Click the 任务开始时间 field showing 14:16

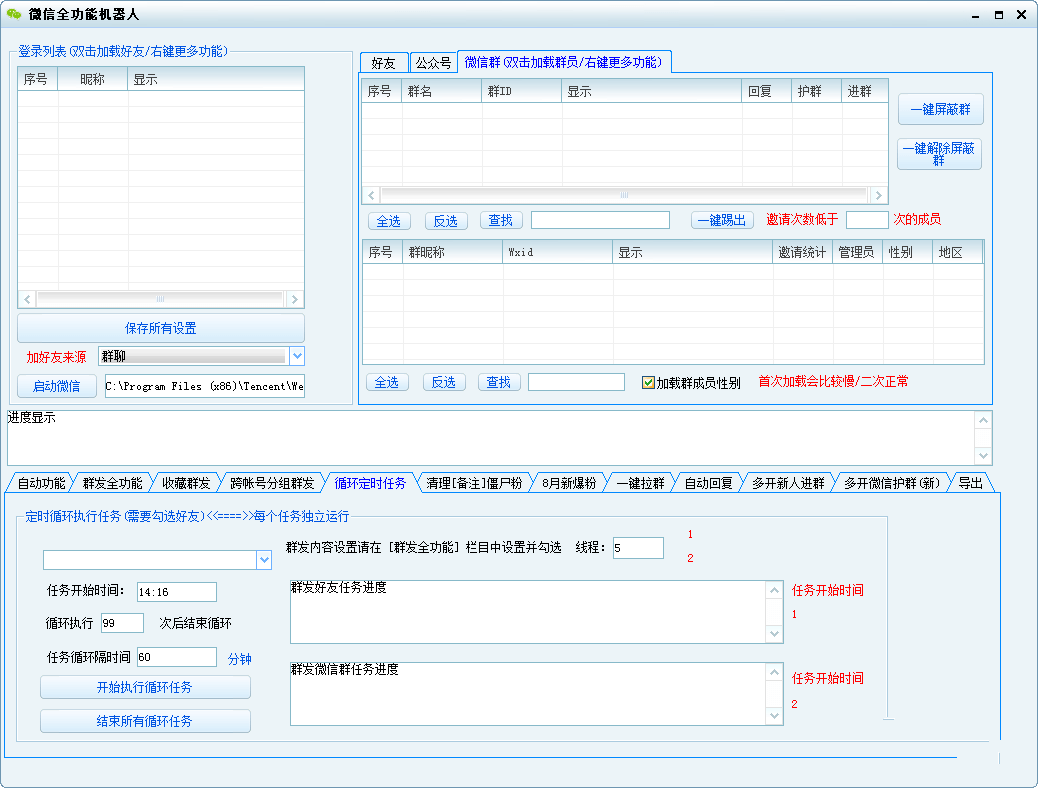pyautogui.click(x=177, y=592)
